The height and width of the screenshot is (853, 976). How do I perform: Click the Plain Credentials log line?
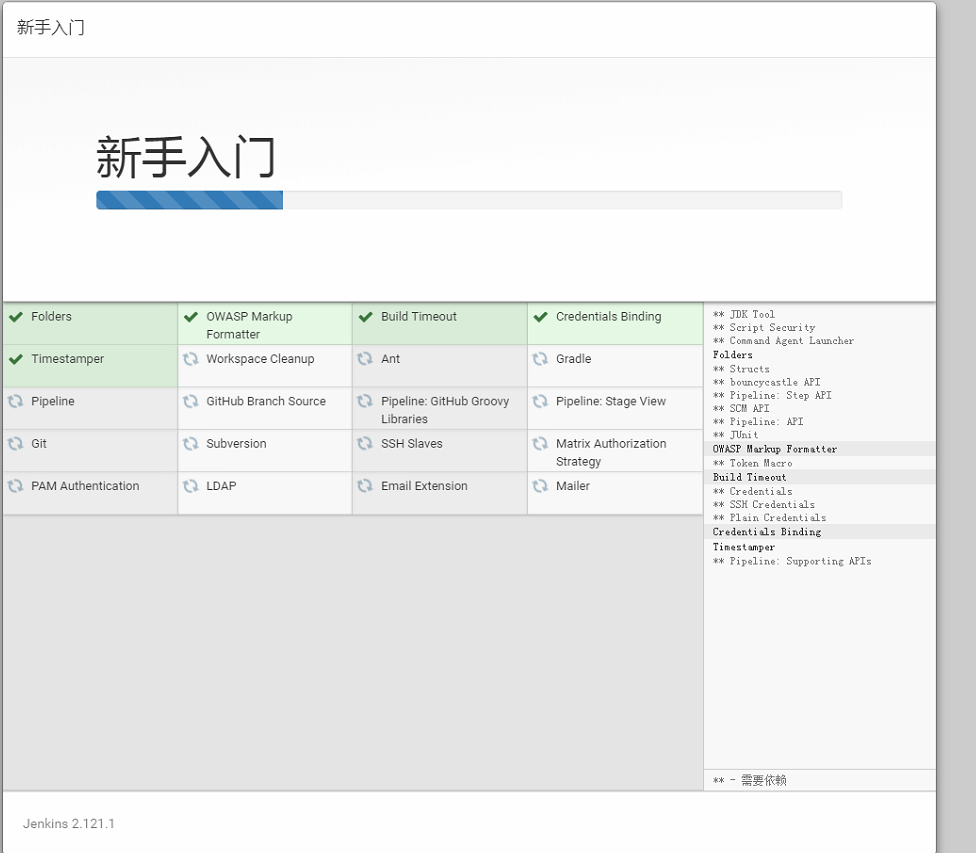click(x=769, y=517)
